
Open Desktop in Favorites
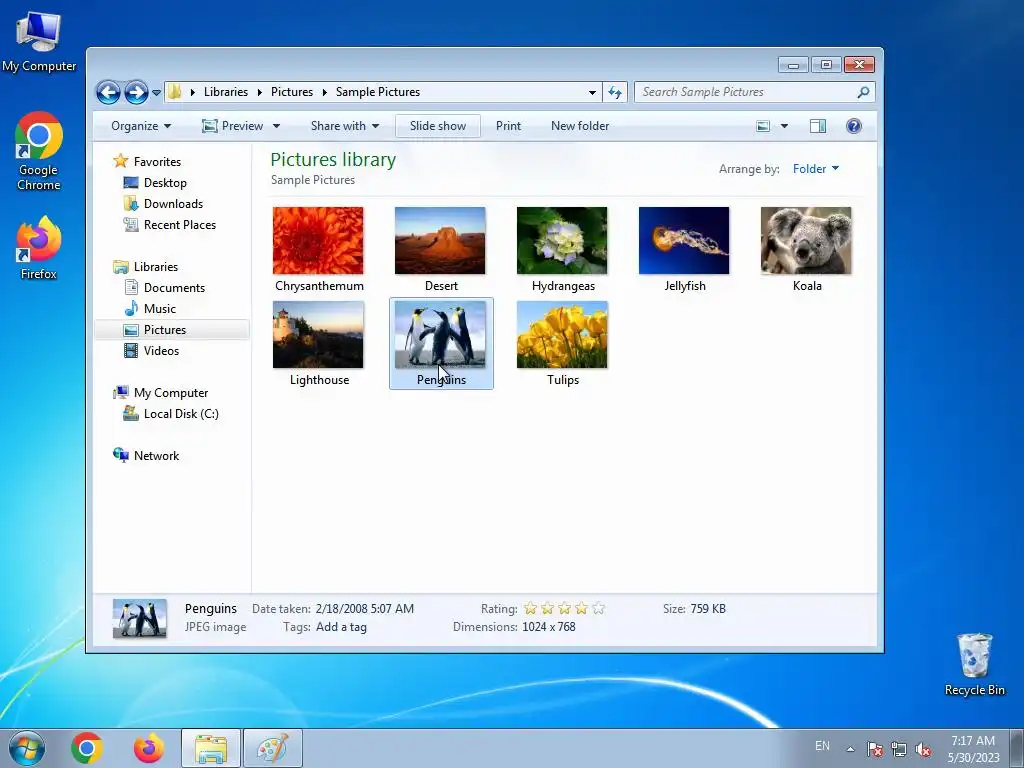[x=165, y=183]
